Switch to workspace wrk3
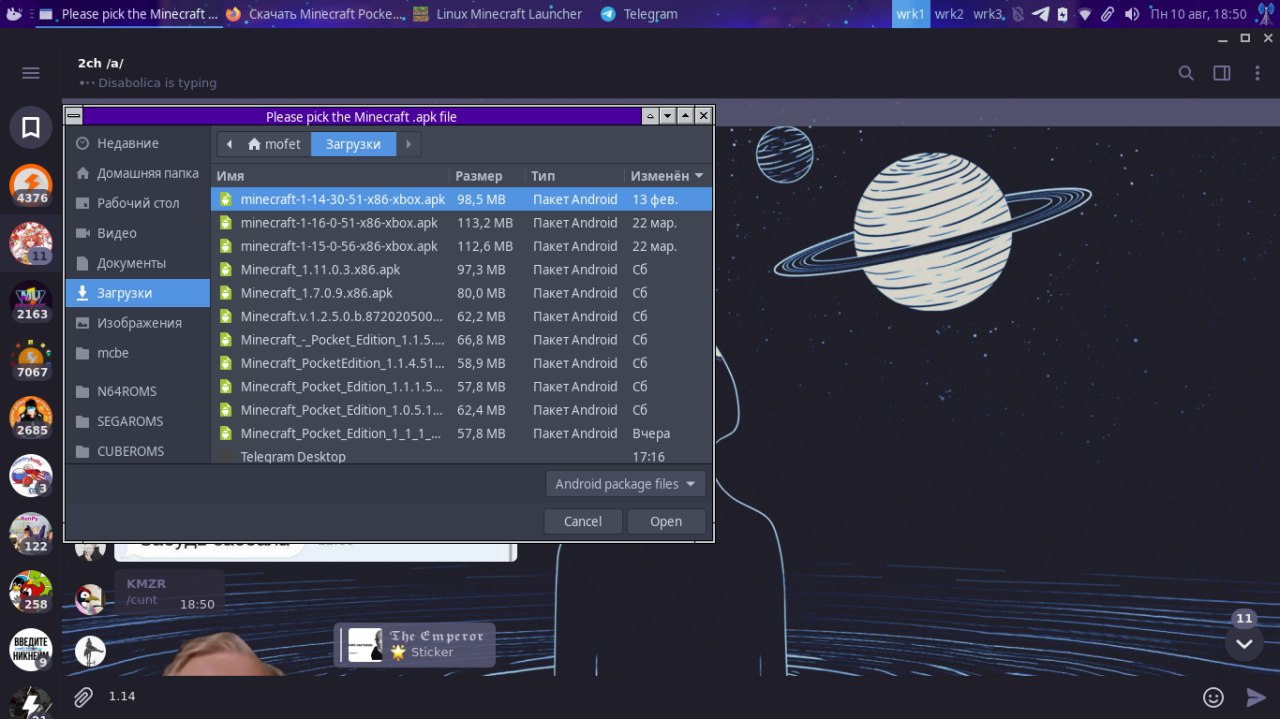This screenshot has width=1280, height=719. click(x=988, y=14)
